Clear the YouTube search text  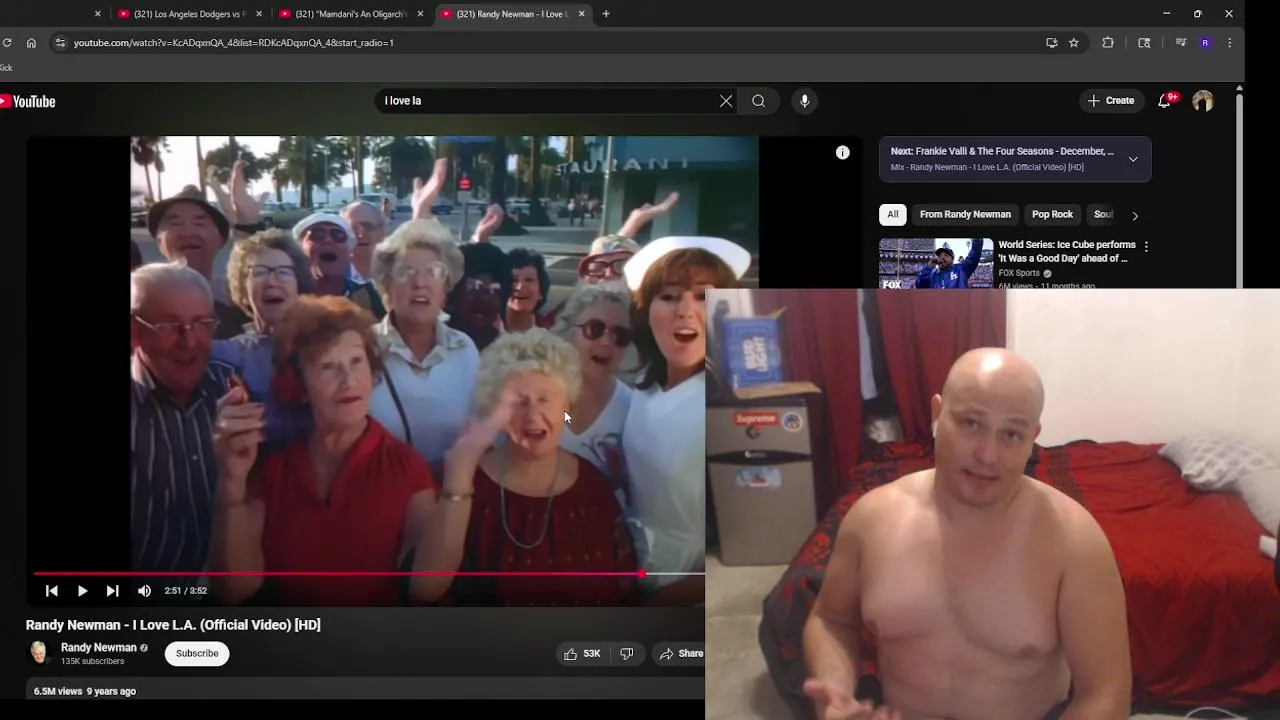[x=726, y=101]
